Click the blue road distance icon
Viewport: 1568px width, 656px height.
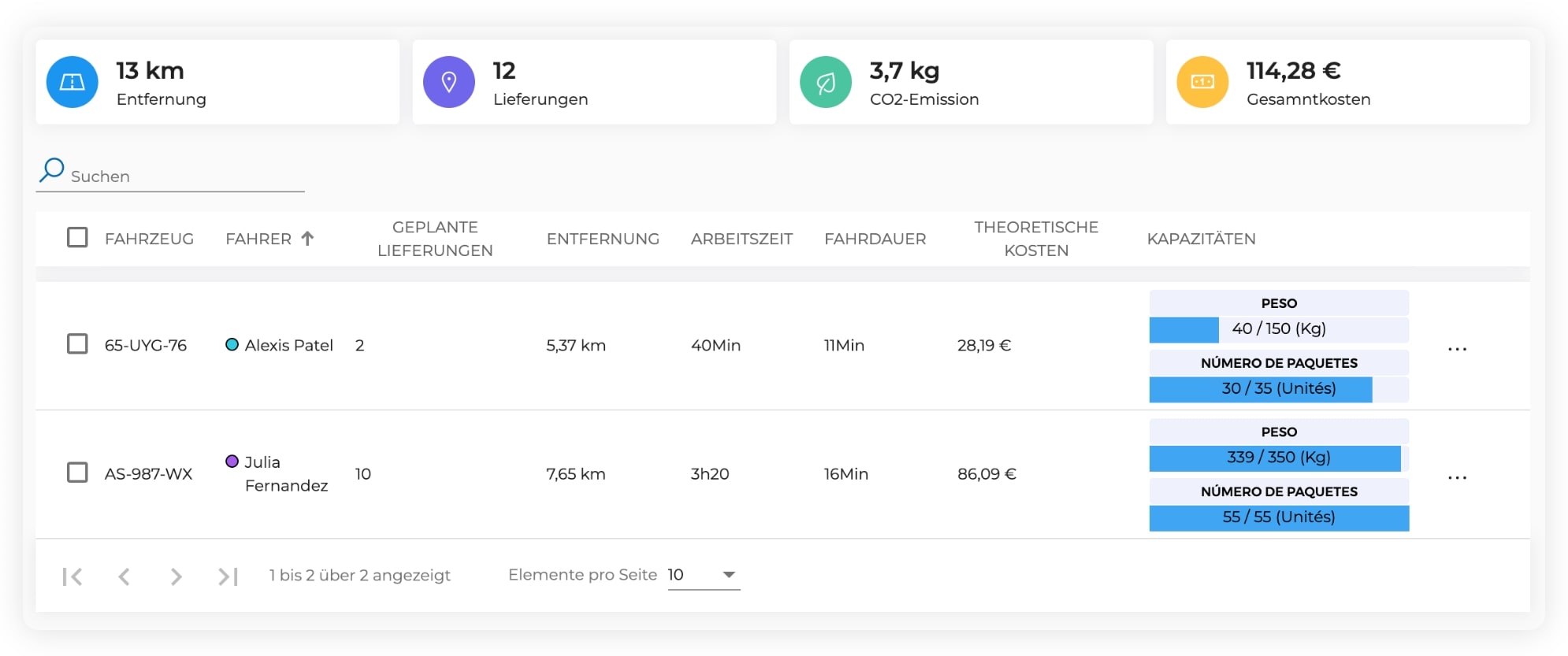(x=72, y=82)
